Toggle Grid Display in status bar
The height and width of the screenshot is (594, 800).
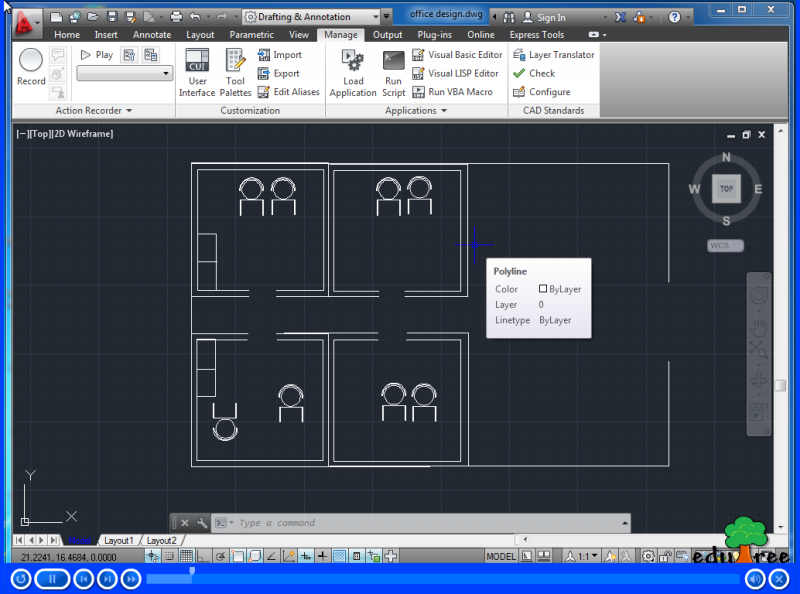pos(186,556)
